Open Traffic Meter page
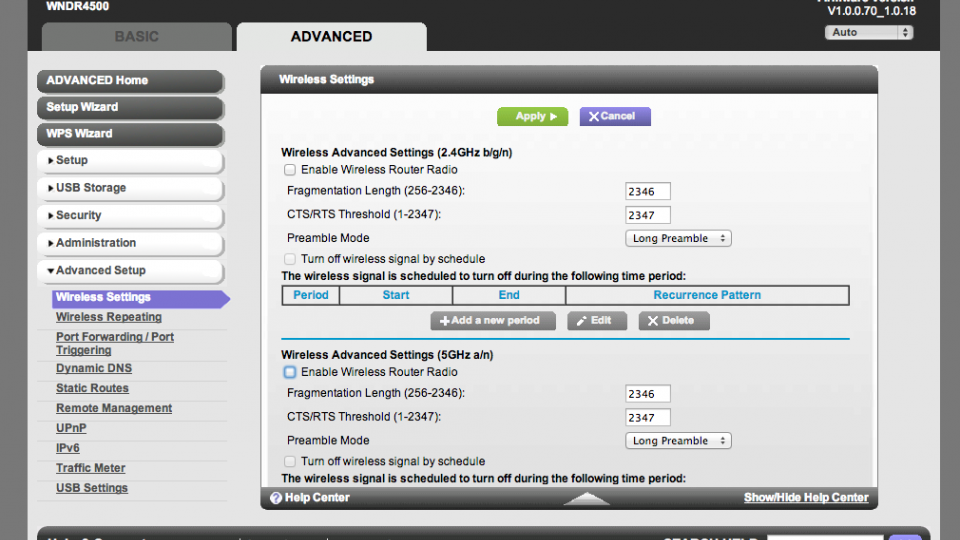This screenshot has width=960, height=540. click(x=91, y=468)
